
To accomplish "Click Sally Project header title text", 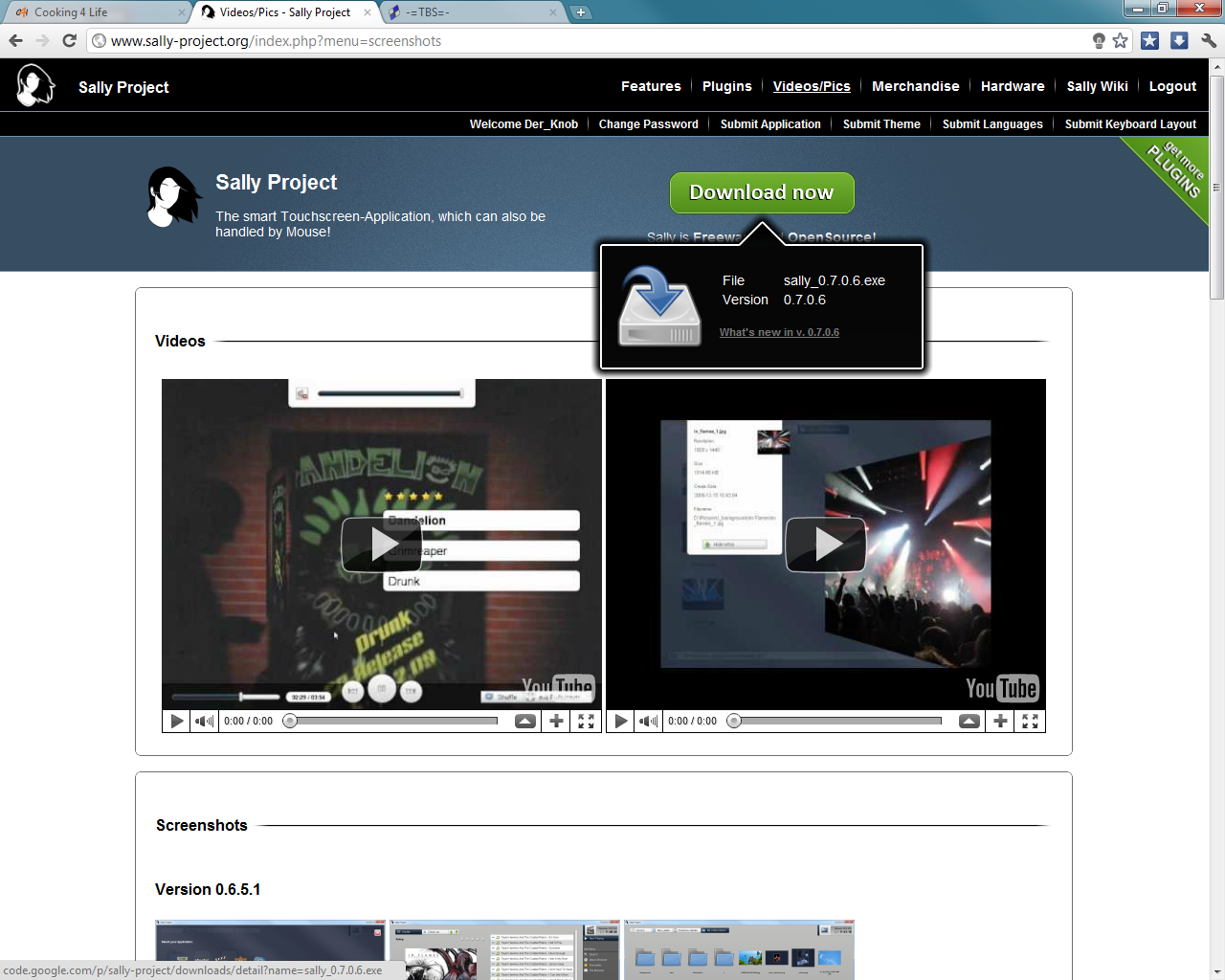I will pos(123,87).
